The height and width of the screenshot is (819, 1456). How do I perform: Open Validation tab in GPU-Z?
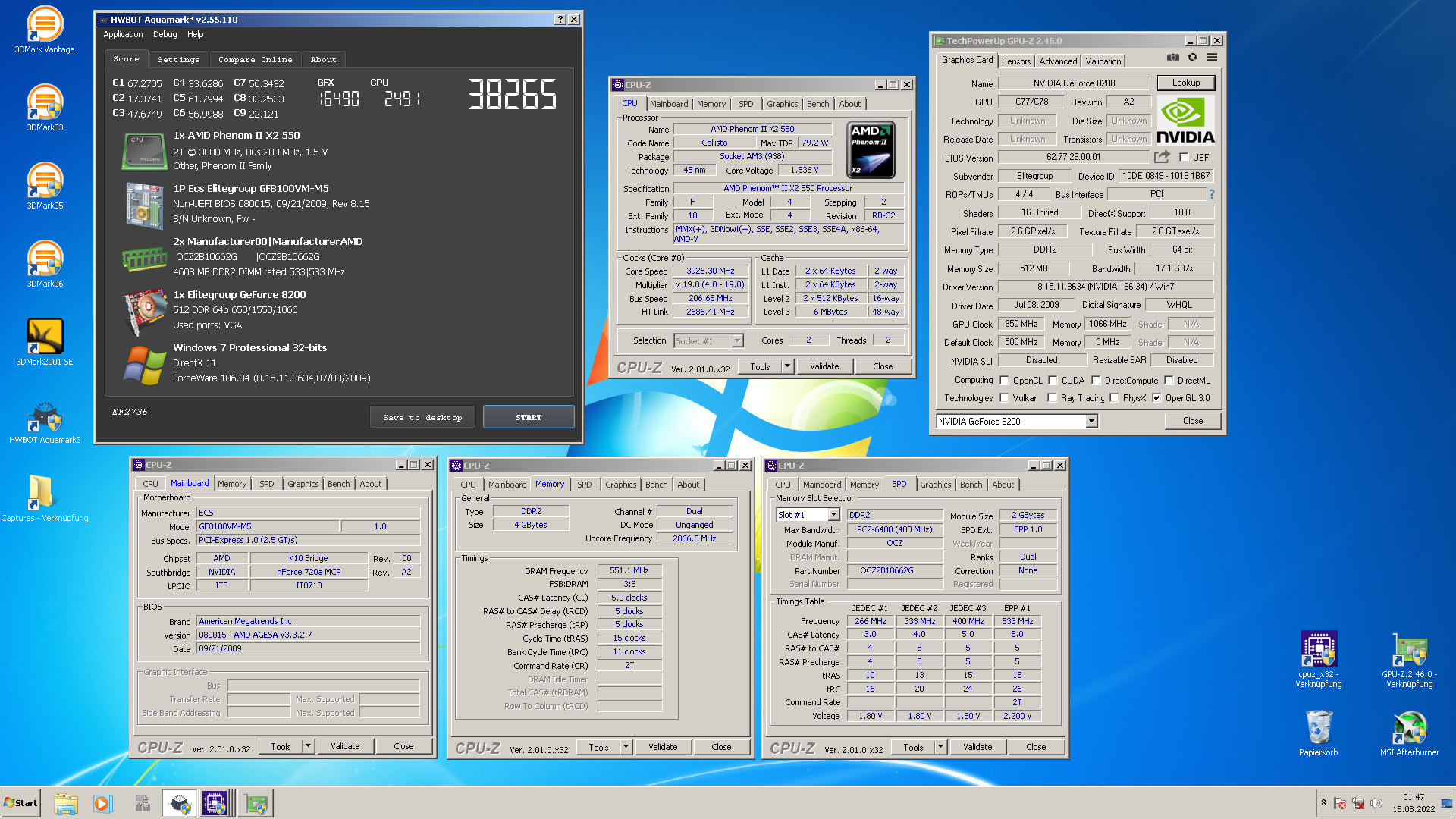point(1103,61)
